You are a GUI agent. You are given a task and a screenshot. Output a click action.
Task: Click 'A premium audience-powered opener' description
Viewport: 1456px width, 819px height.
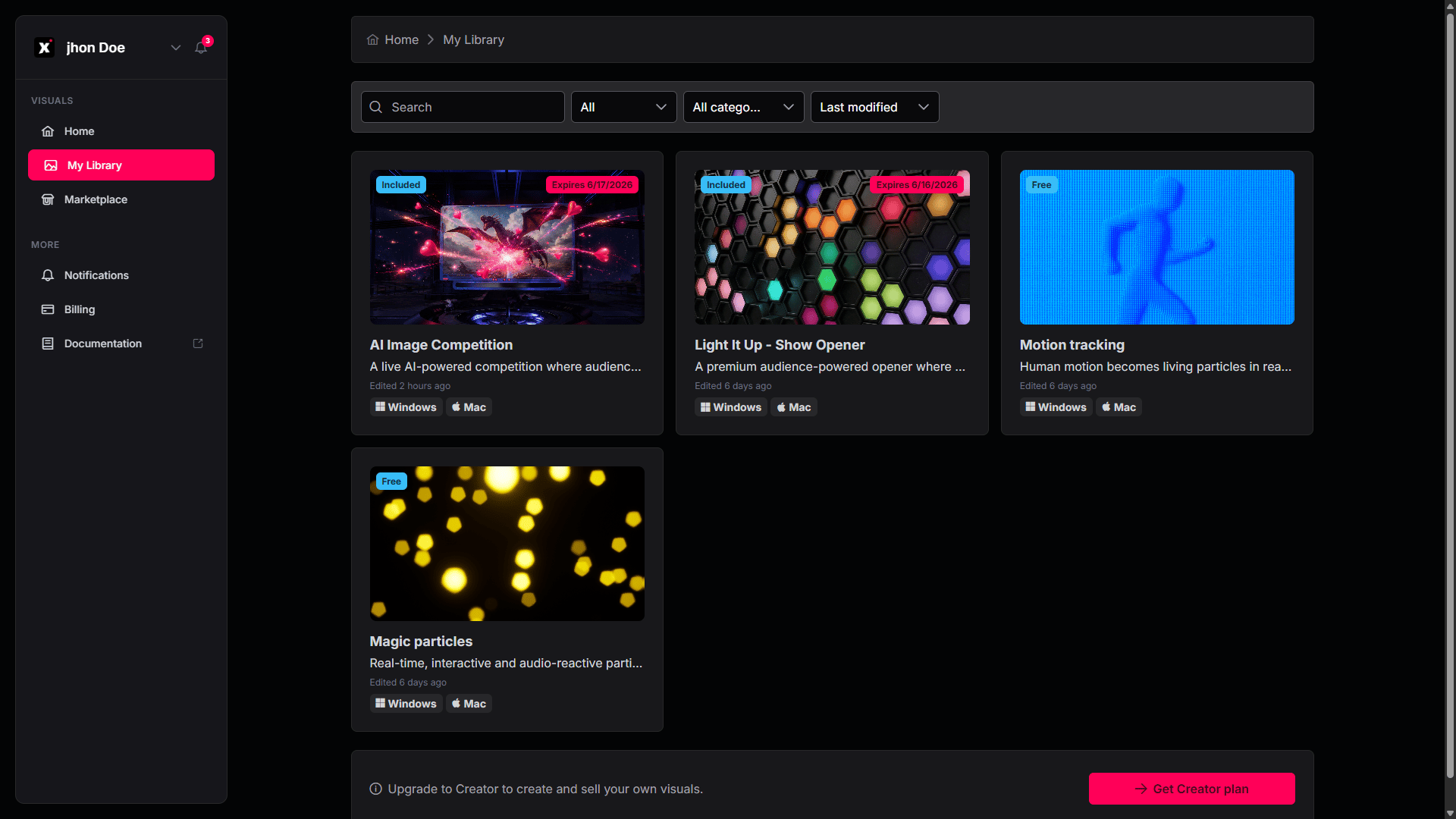[x=830, y=367]
